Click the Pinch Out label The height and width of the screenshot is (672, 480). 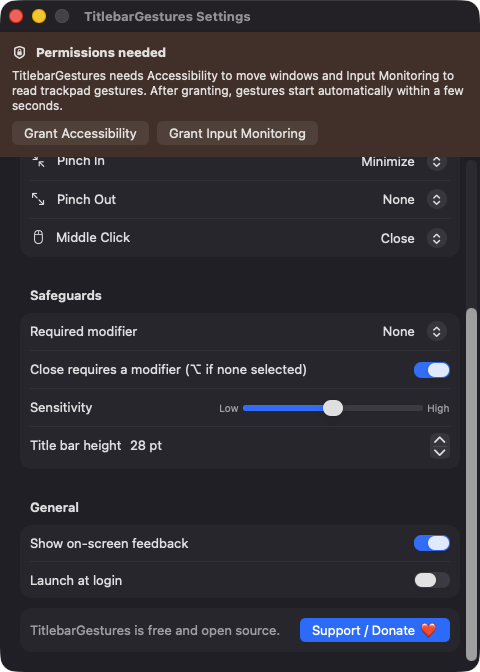86,199
